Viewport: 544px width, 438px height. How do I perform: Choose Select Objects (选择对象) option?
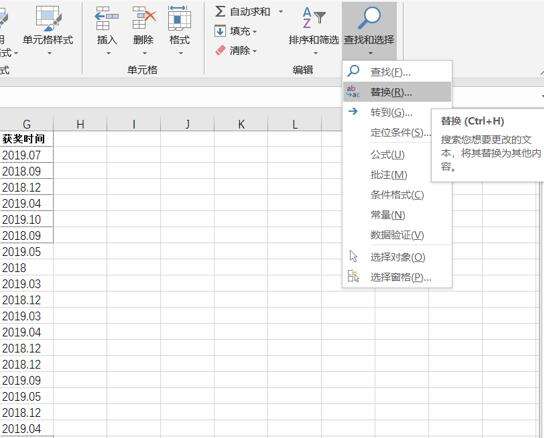point(397,257)
